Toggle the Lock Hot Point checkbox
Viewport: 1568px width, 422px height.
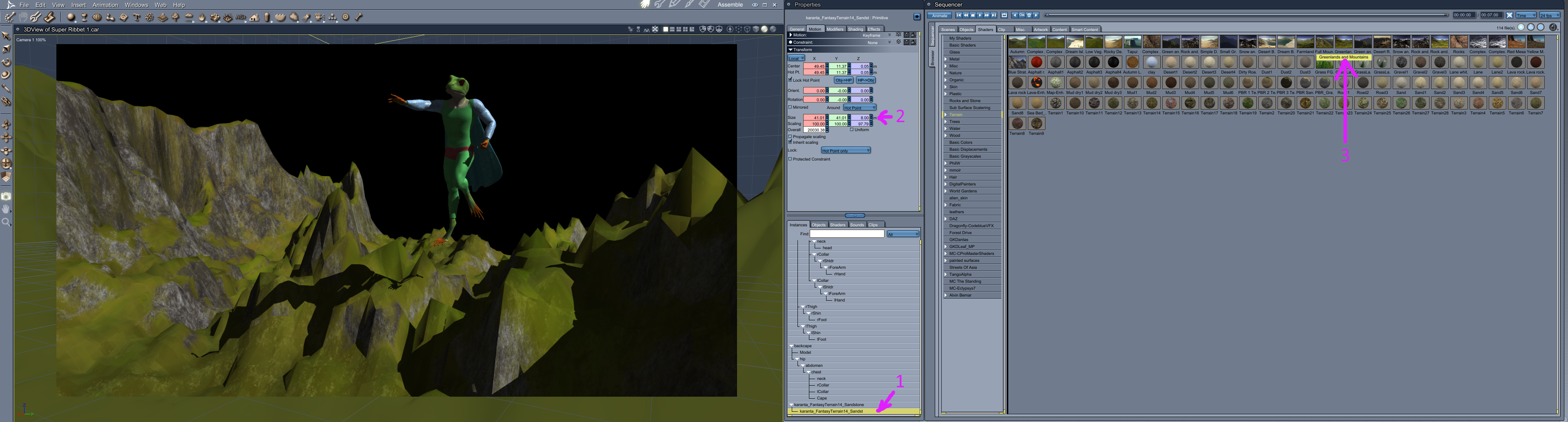point(790,80)
